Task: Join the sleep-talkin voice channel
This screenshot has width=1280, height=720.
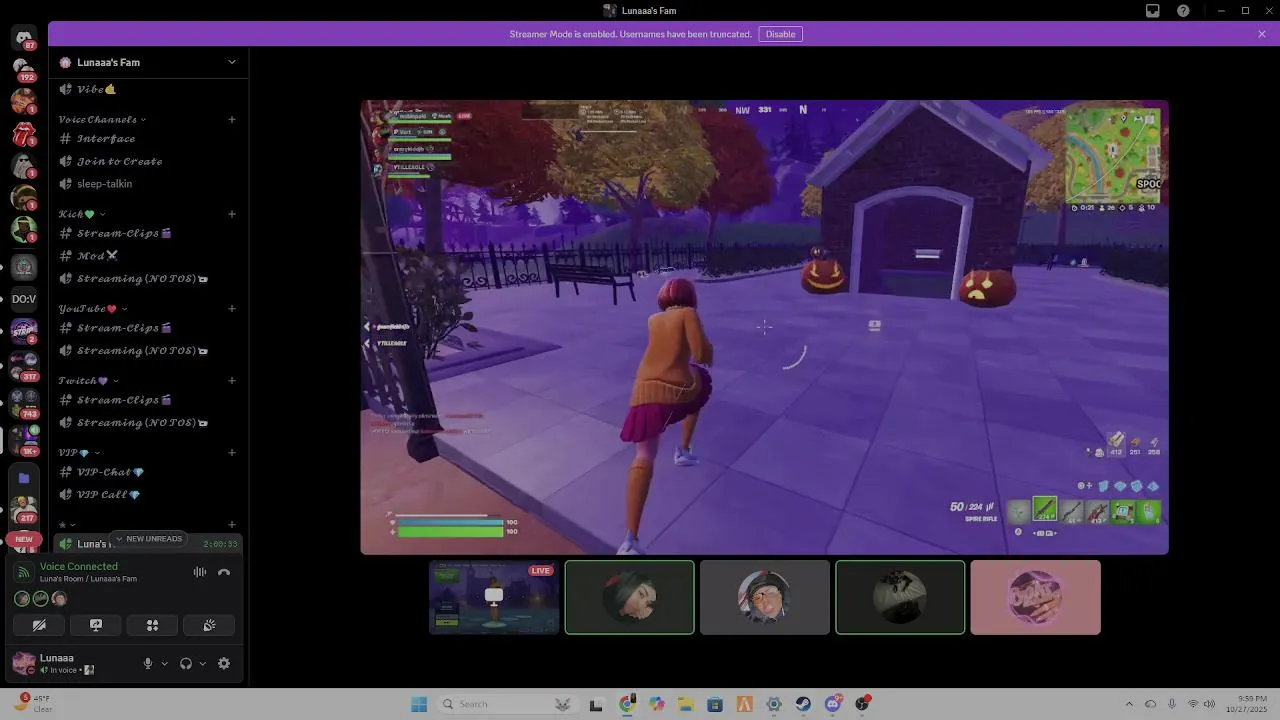Action: click(x=148, y=184)
